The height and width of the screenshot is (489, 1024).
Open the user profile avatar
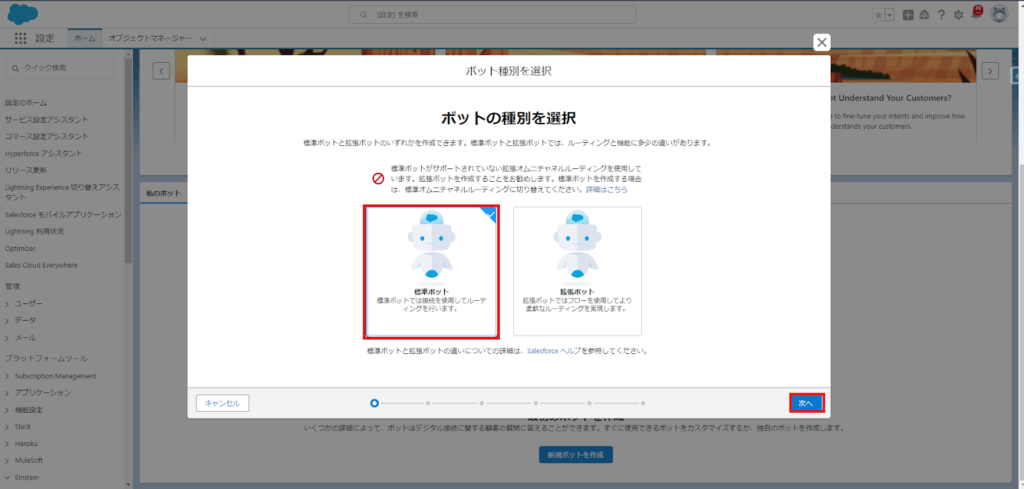click(1000, 14)
